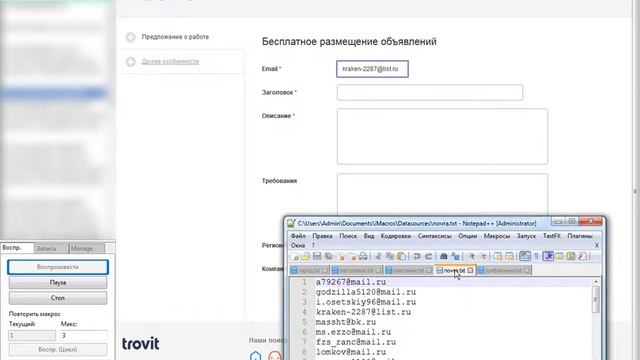This screenshot has width=640, height=360.
Task: Click the Предложение о работе option
Action: (175, 37)
